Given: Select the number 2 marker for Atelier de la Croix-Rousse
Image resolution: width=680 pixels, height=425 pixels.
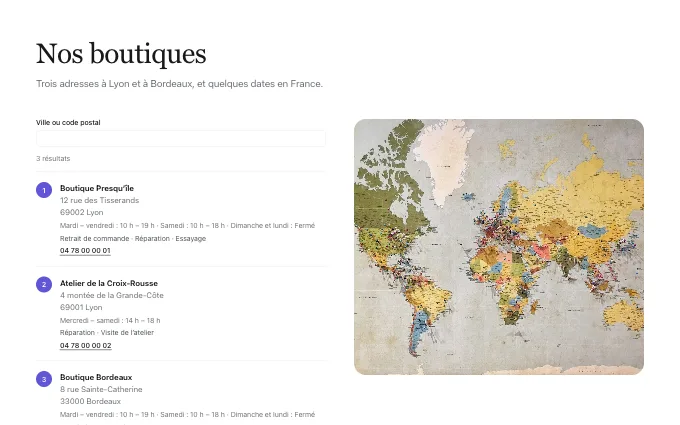Looking at the screenshot, I should (x=44, y=284).
